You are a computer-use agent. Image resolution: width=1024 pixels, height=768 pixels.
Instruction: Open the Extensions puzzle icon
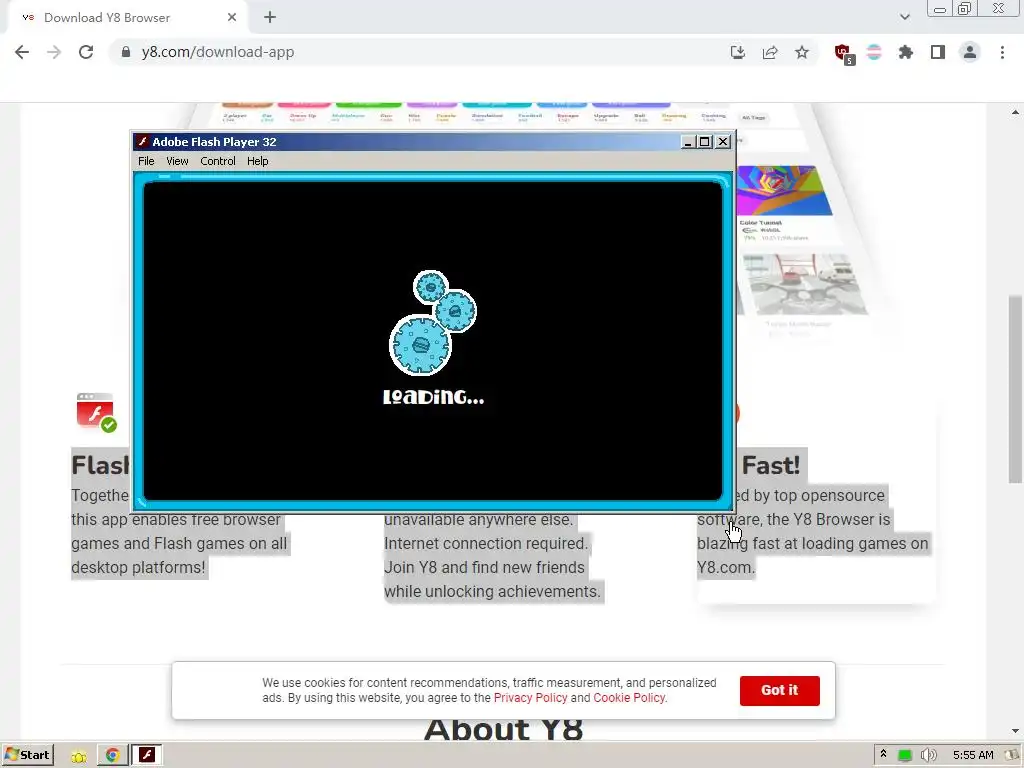tap(906, 52)
